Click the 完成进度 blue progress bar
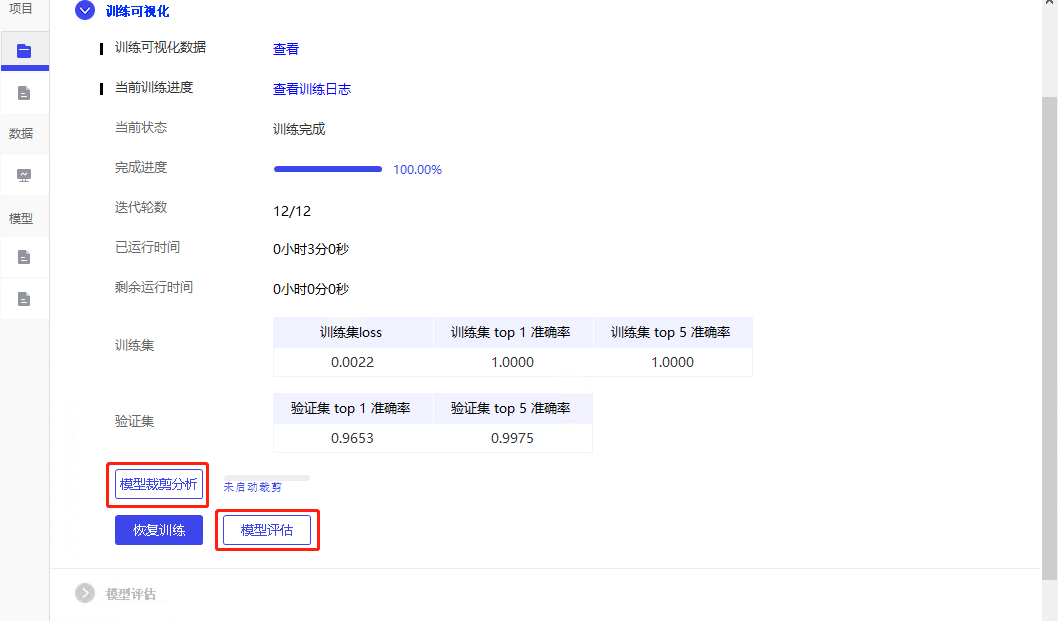 tap(328, 169)
